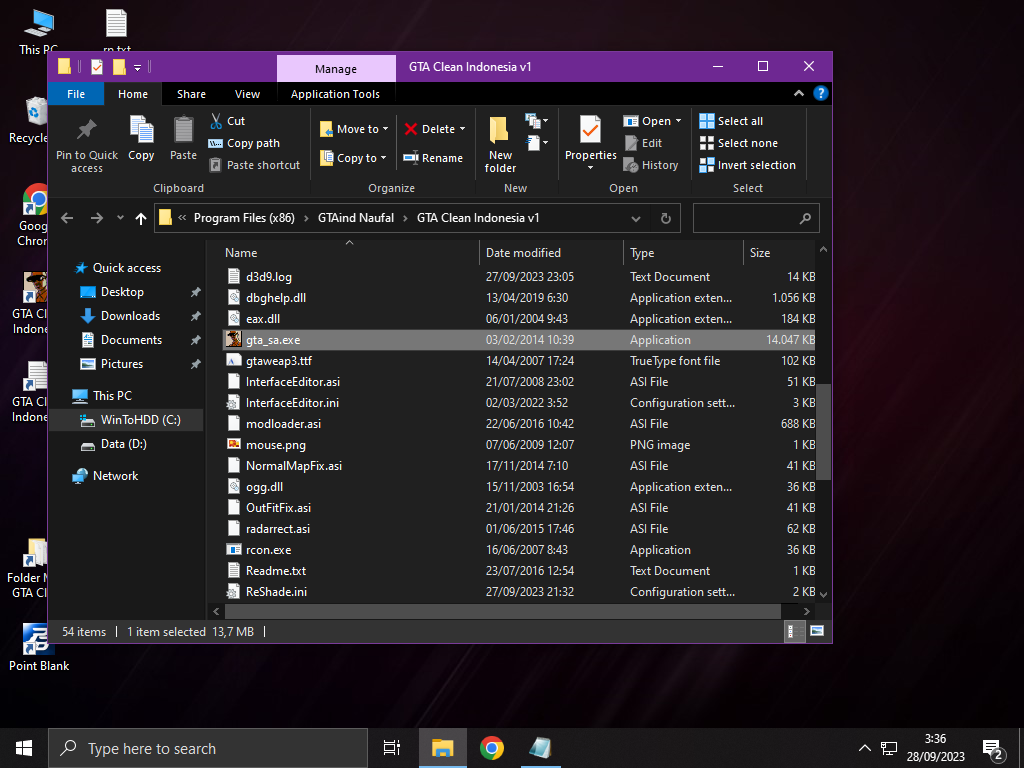Expand the Open dropdown arrow

pos(679,121)
